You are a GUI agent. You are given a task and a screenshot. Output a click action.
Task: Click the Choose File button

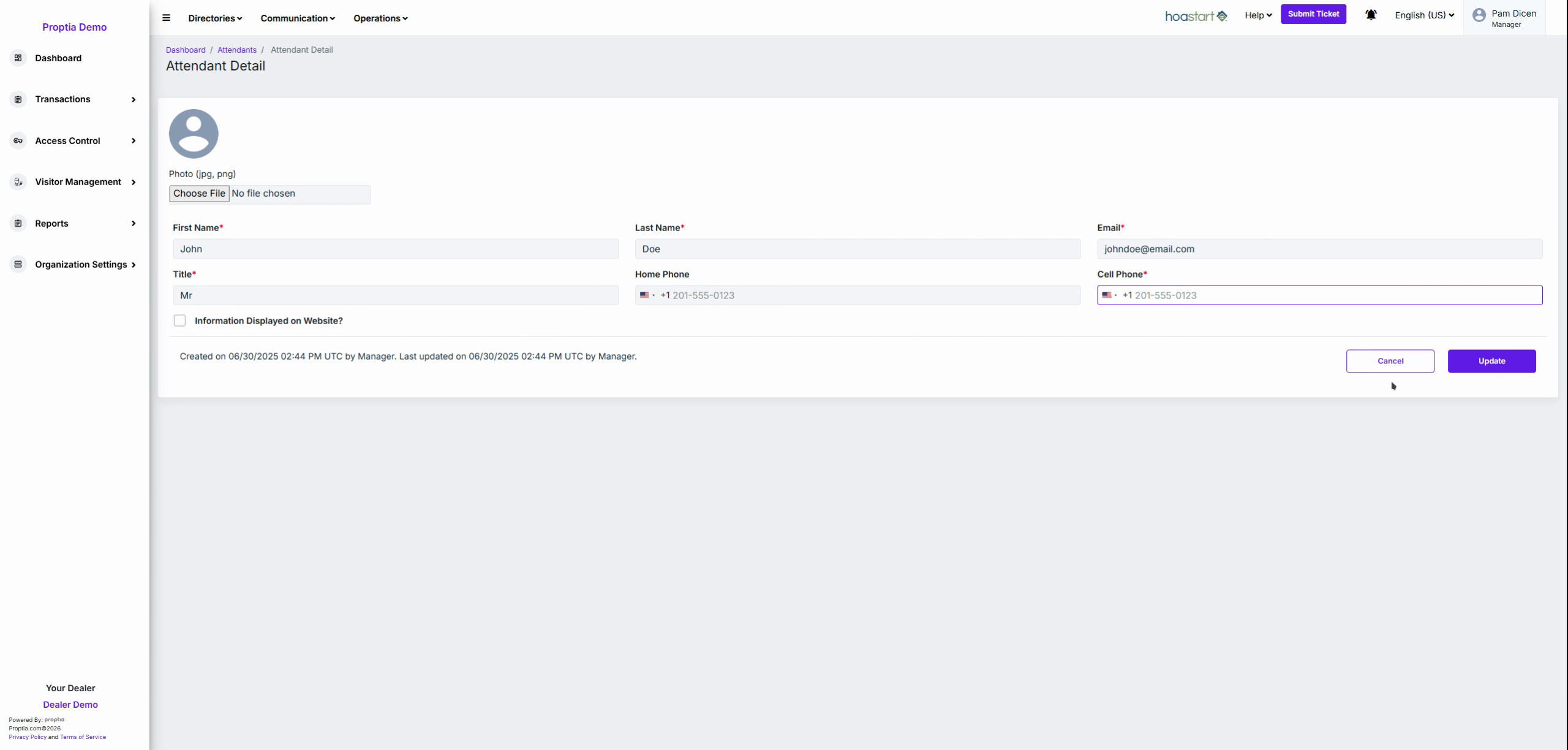(199, 194)
